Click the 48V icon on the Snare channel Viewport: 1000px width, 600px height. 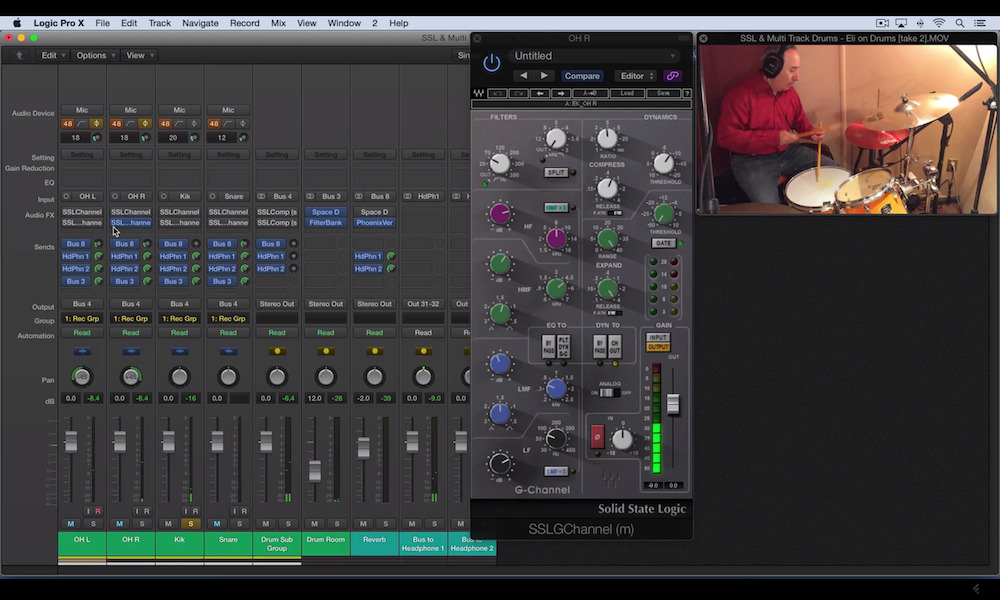tap(214, 124)
